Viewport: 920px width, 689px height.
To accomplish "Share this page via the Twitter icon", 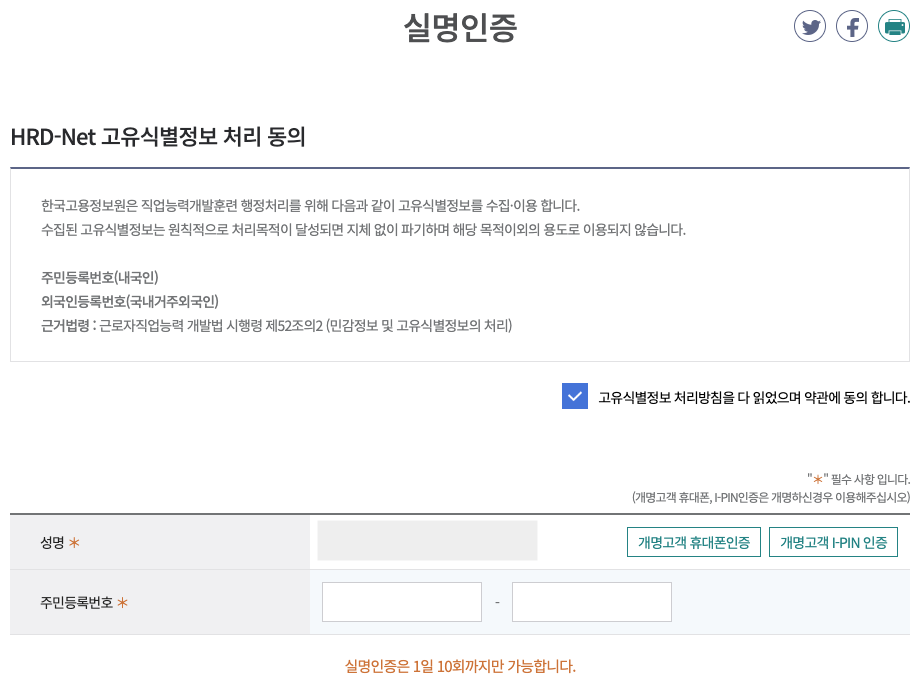I will pyautogui.click(x=809, y=26).
